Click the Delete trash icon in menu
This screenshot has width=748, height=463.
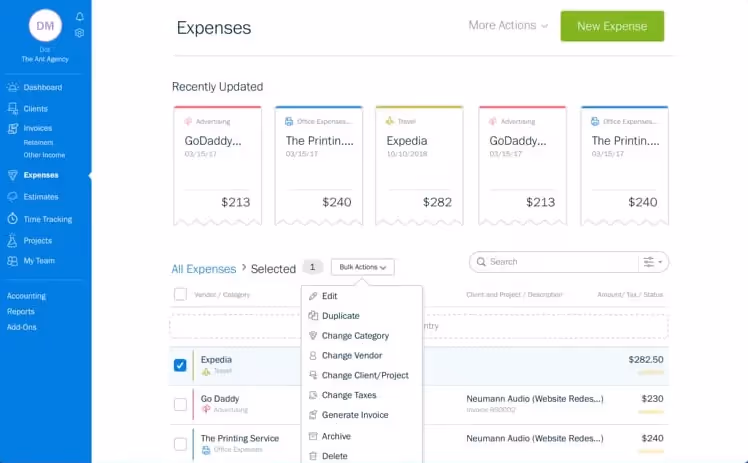tap(313, 456)
